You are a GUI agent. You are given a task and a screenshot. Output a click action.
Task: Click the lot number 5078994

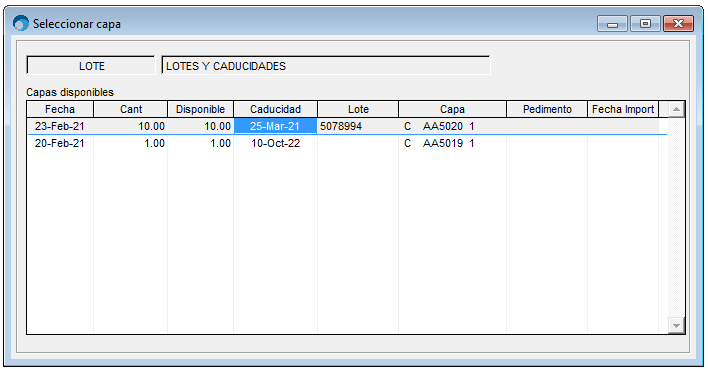tap(341, 126)
